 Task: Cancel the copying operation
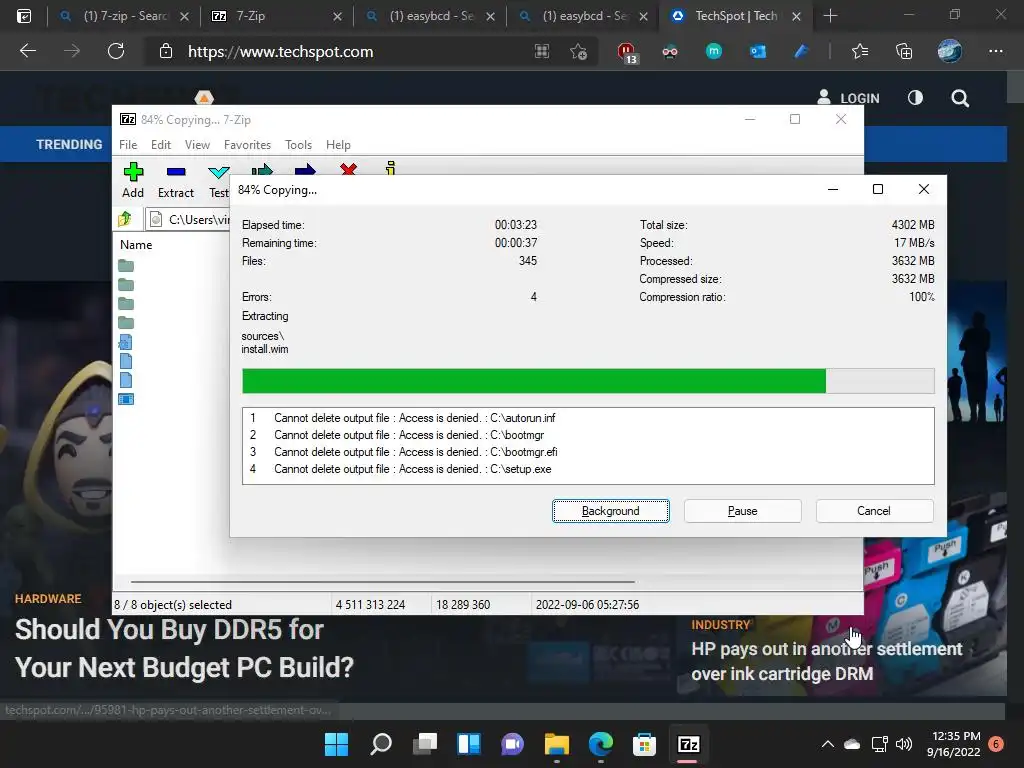pyautogui.click(x=874, y=511)
